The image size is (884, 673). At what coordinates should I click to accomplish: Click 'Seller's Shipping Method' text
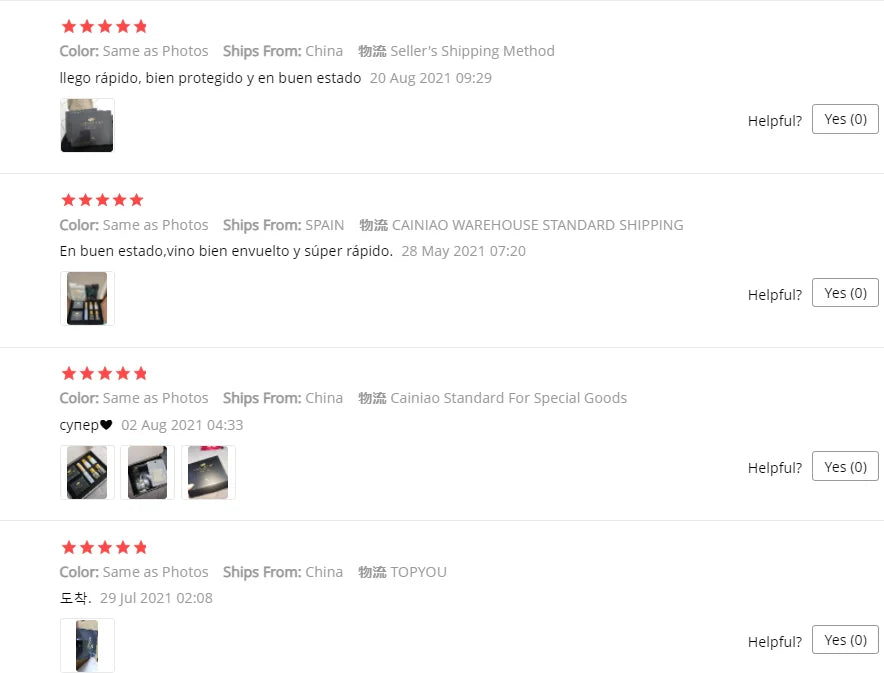[x=472, y=51]
